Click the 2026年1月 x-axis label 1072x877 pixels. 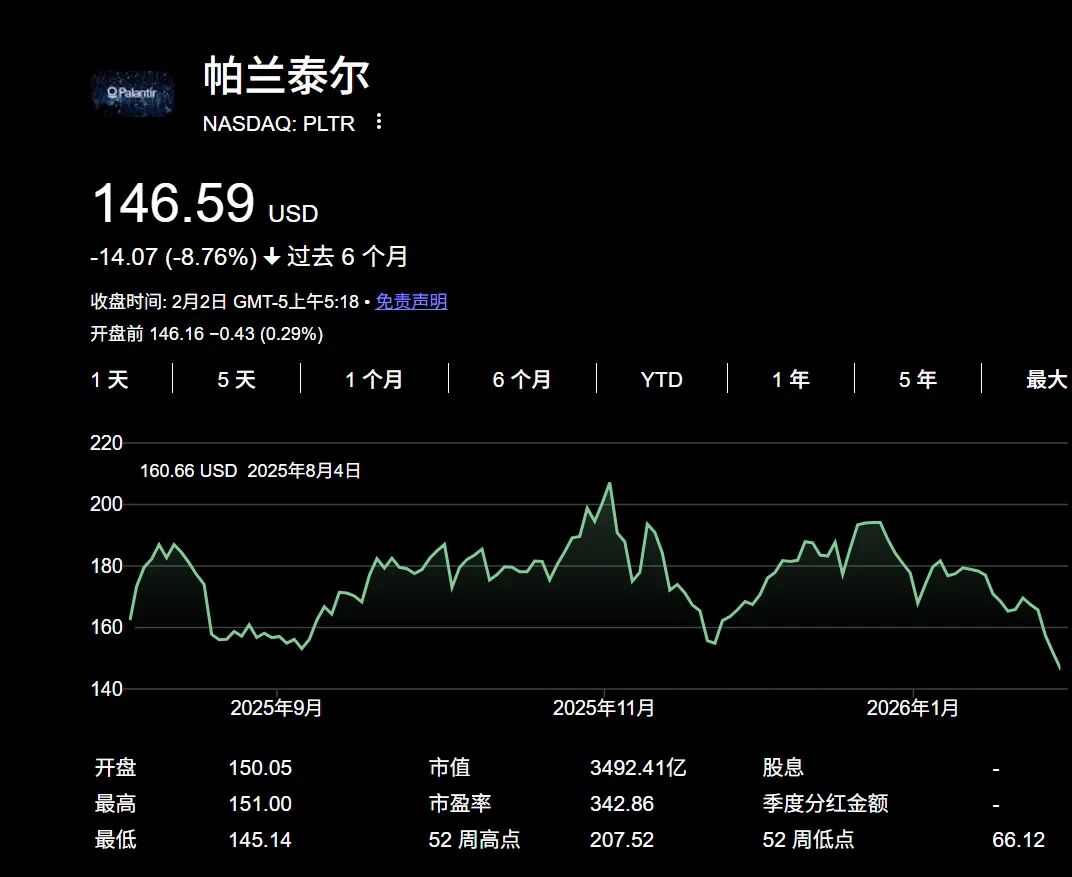(x=912, y=708)
